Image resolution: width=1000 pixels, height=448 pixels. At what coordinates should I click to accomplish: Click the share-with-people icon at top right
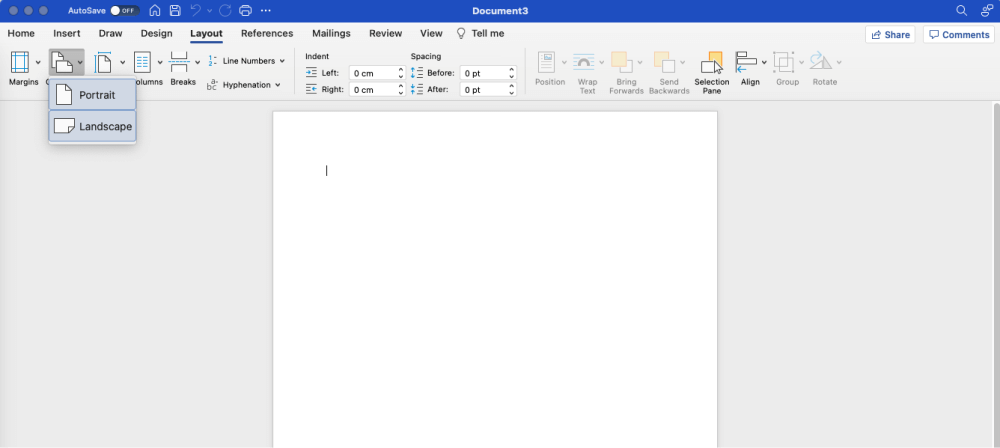click(x=987, y=11)
